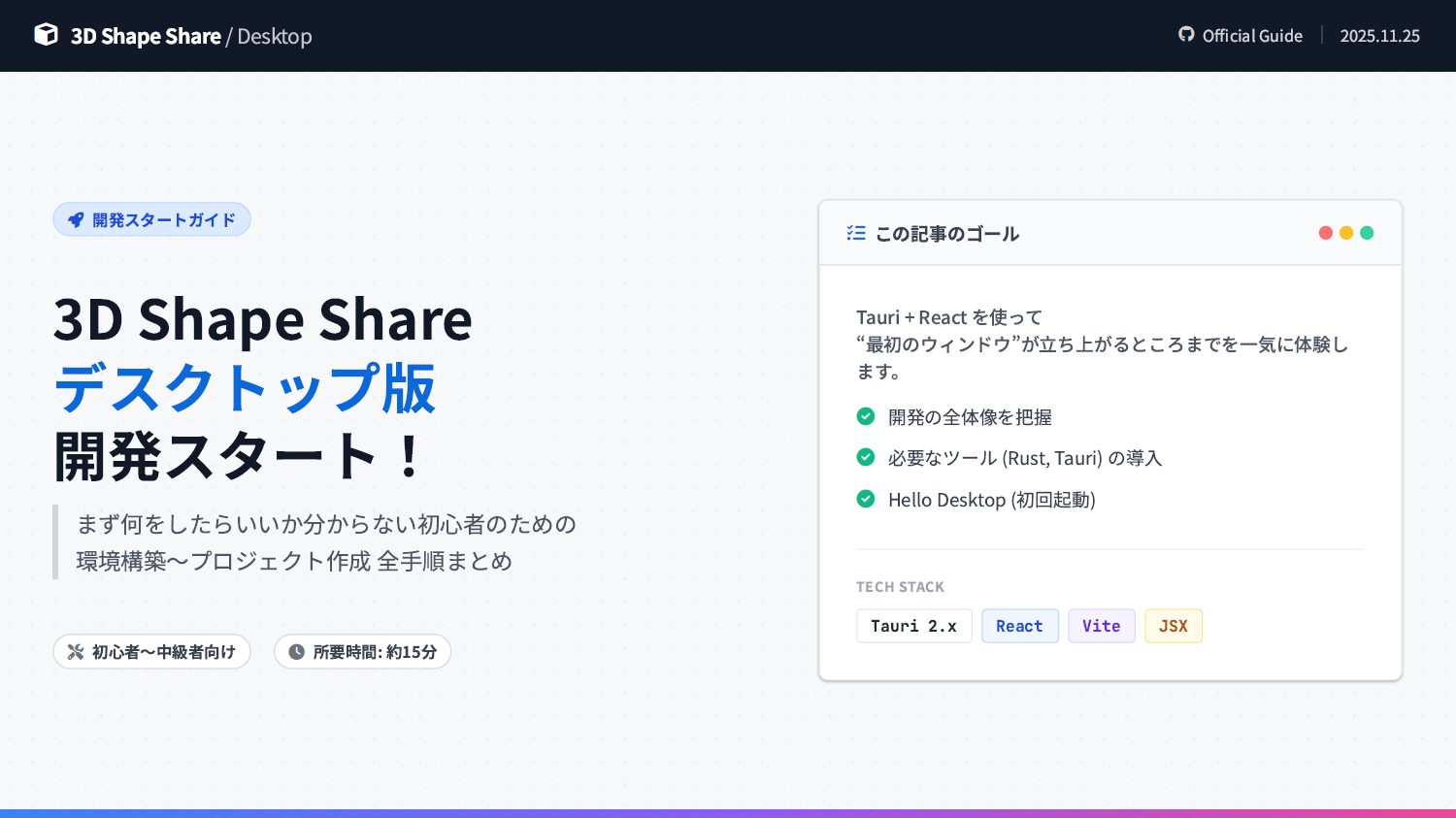Click the 3D cube logo icon
1456x818 pixels.
click(x=47, y=35)
